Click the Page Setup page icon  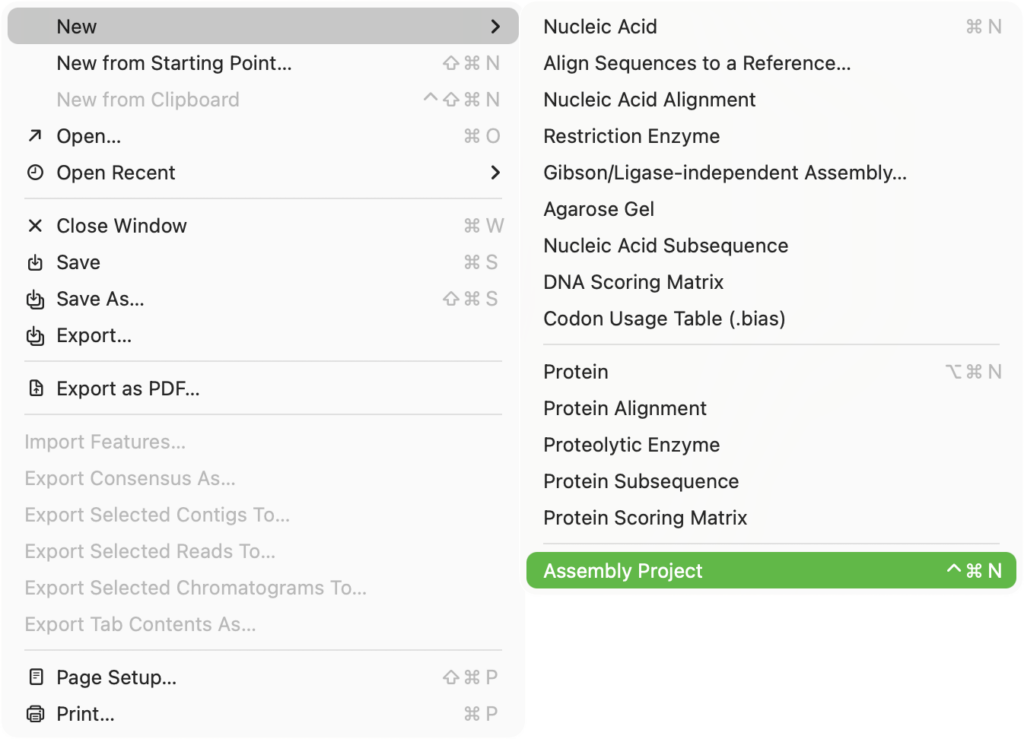click(x=36, y=677)
